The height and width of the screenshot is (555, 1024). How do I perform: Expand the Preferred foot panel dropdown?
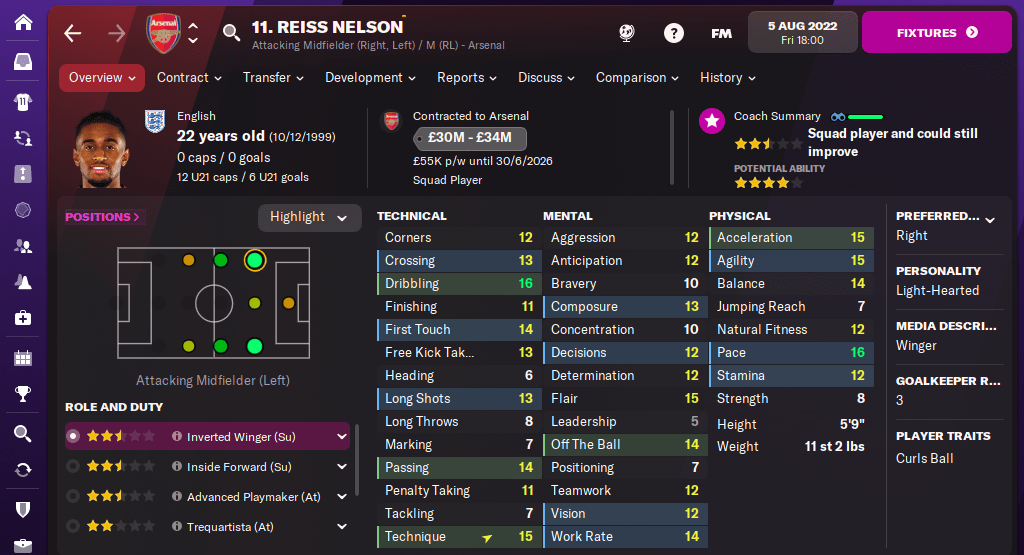[x=990, y=217]
